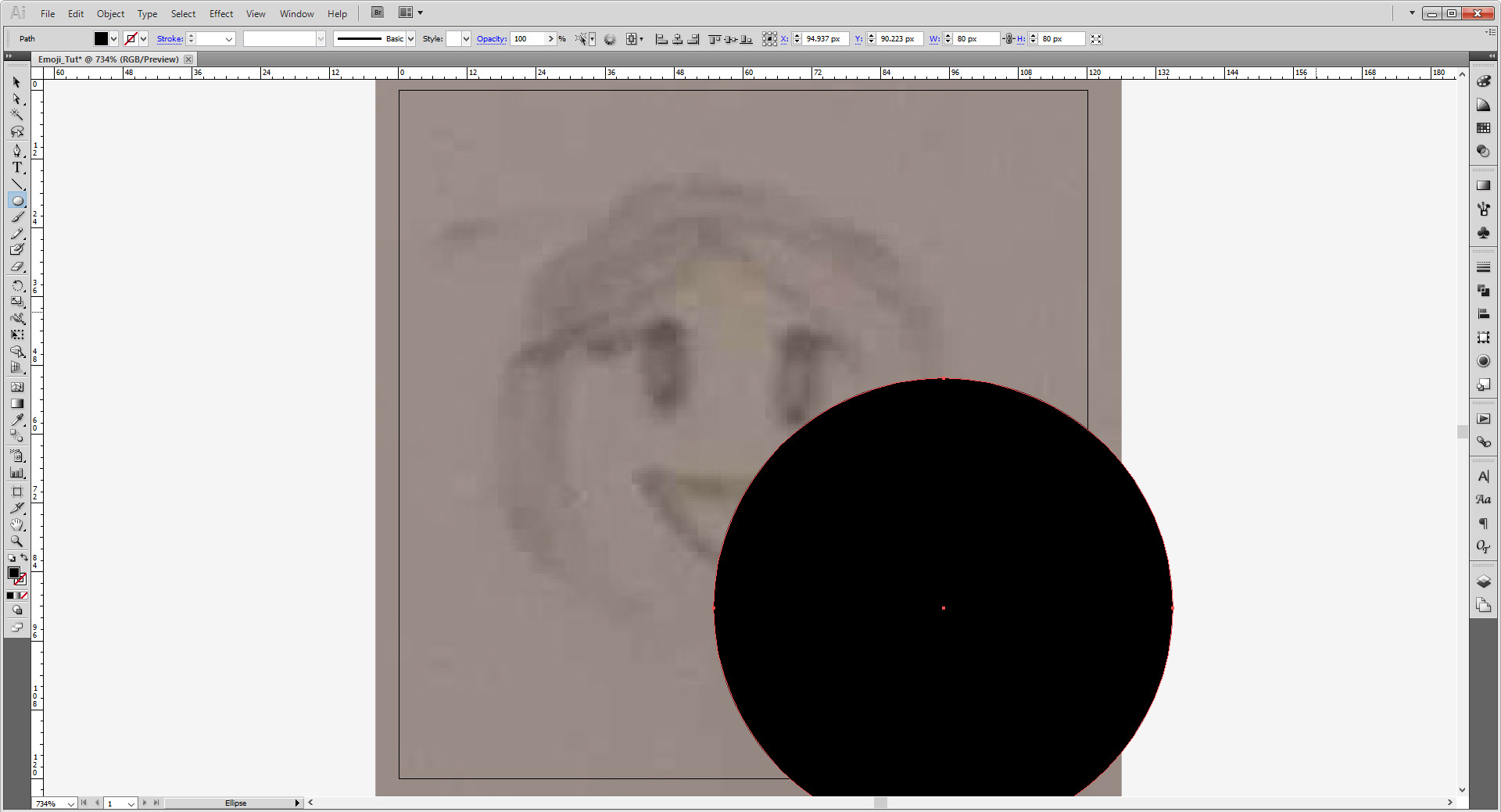Swap the fill and stroke colors
The width and height of the screenshot is (1501, 812).
24,559
